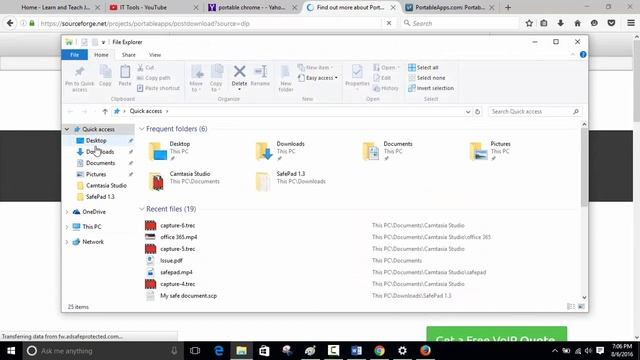The width and height of the screenshot is (640, 360).
Task: Select the office 365.mp4 recent file
Action: [179, 237]
